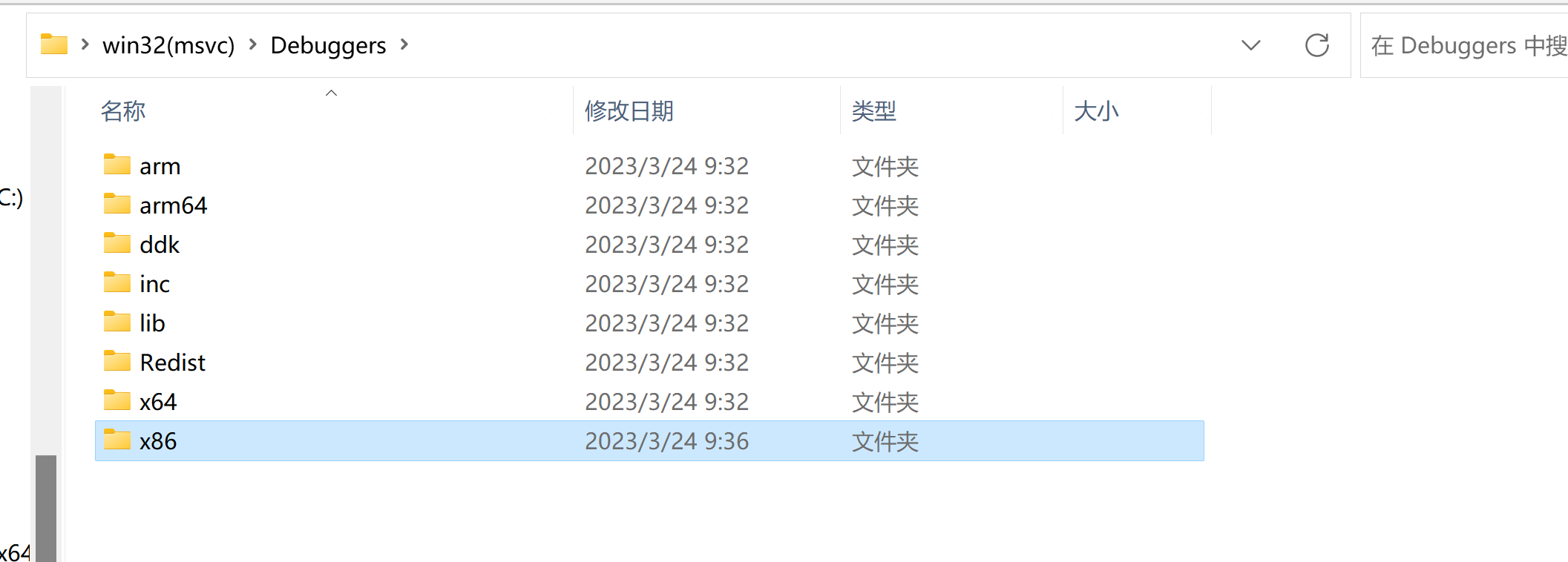Expand the chevron after win32(msvc)
Viewport: 1568px width, 562px height.
click(253, 44)
